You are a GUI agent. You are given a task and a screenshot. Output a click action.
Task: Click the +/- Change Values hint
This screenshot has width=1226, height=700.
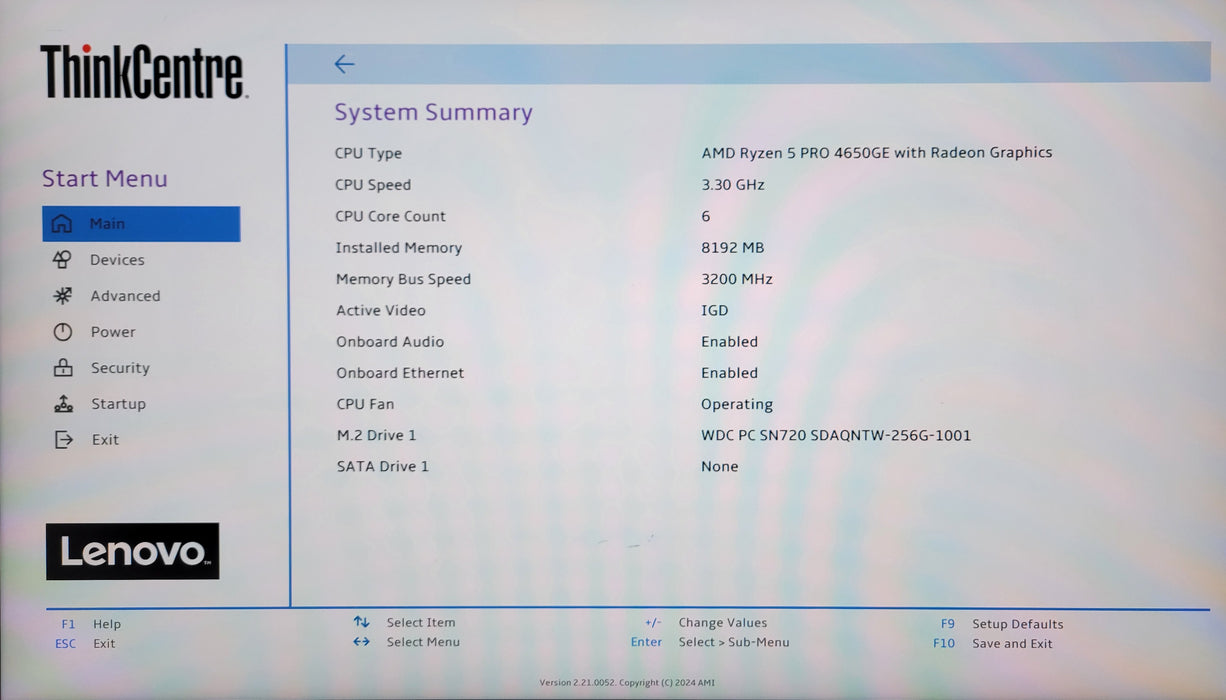[706, 623]
